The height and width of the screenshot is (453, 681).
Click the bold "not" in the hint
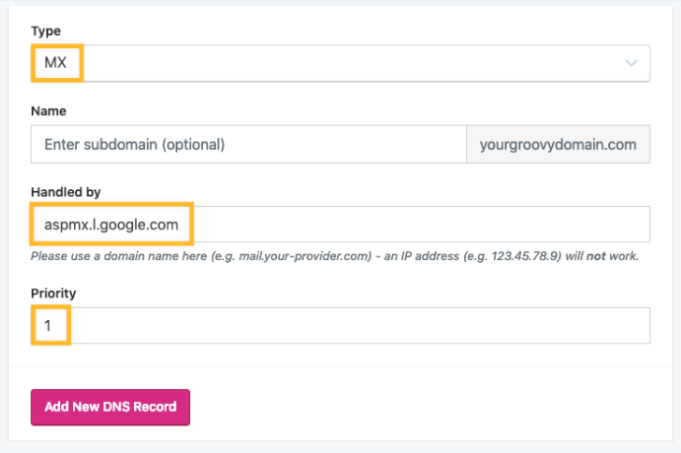point(602,256)
